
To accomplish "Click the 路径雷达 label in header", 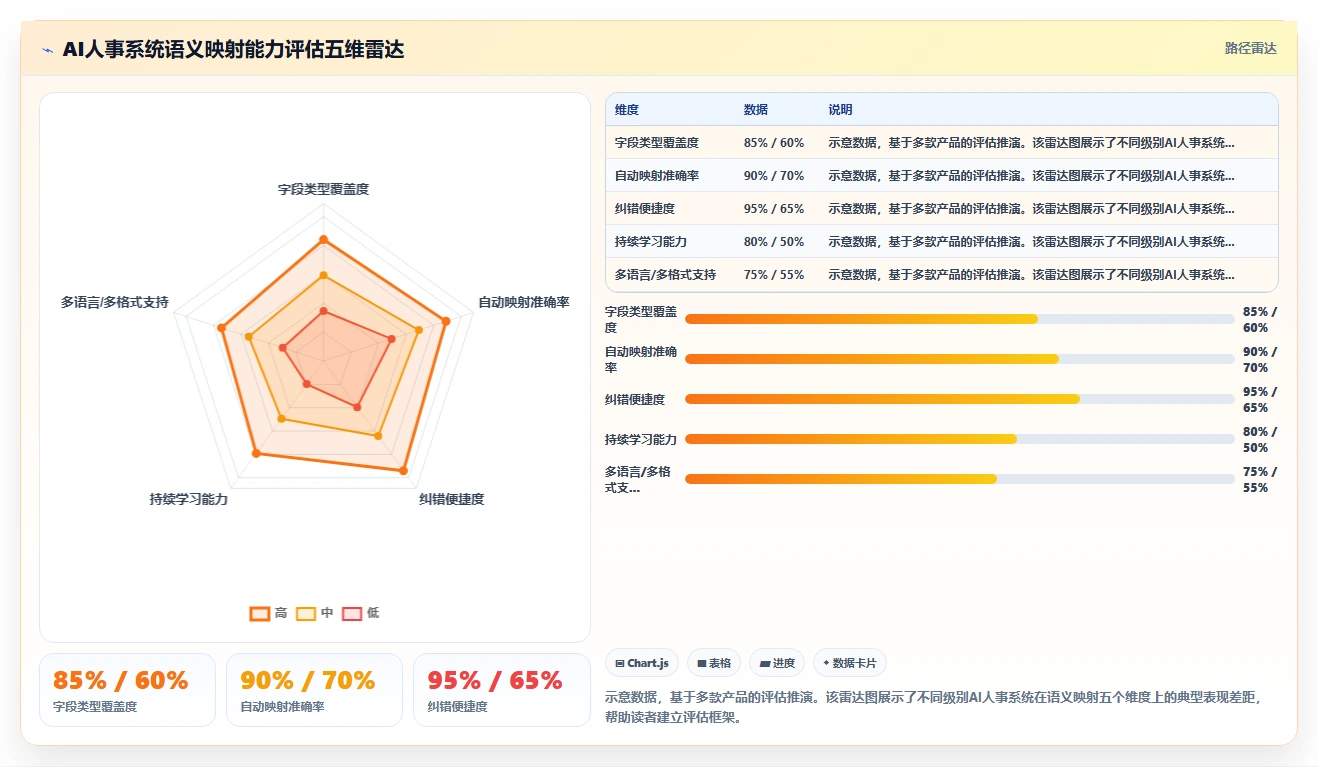I will coord(1250,48).
